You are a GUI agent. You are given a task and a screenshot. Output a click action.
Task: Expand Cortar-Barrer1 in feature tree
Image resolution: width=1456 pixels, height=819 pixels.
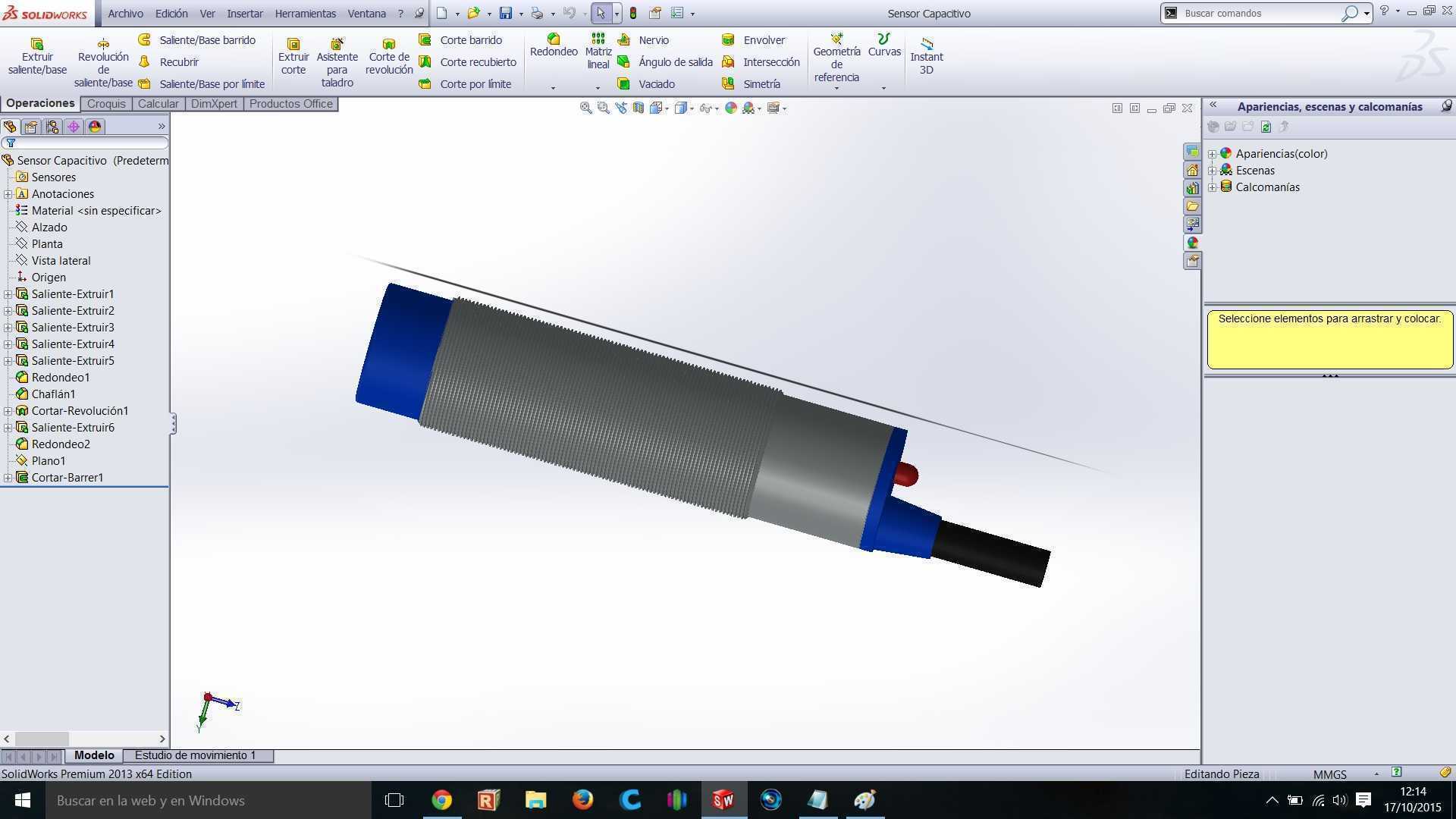[8, 478]
